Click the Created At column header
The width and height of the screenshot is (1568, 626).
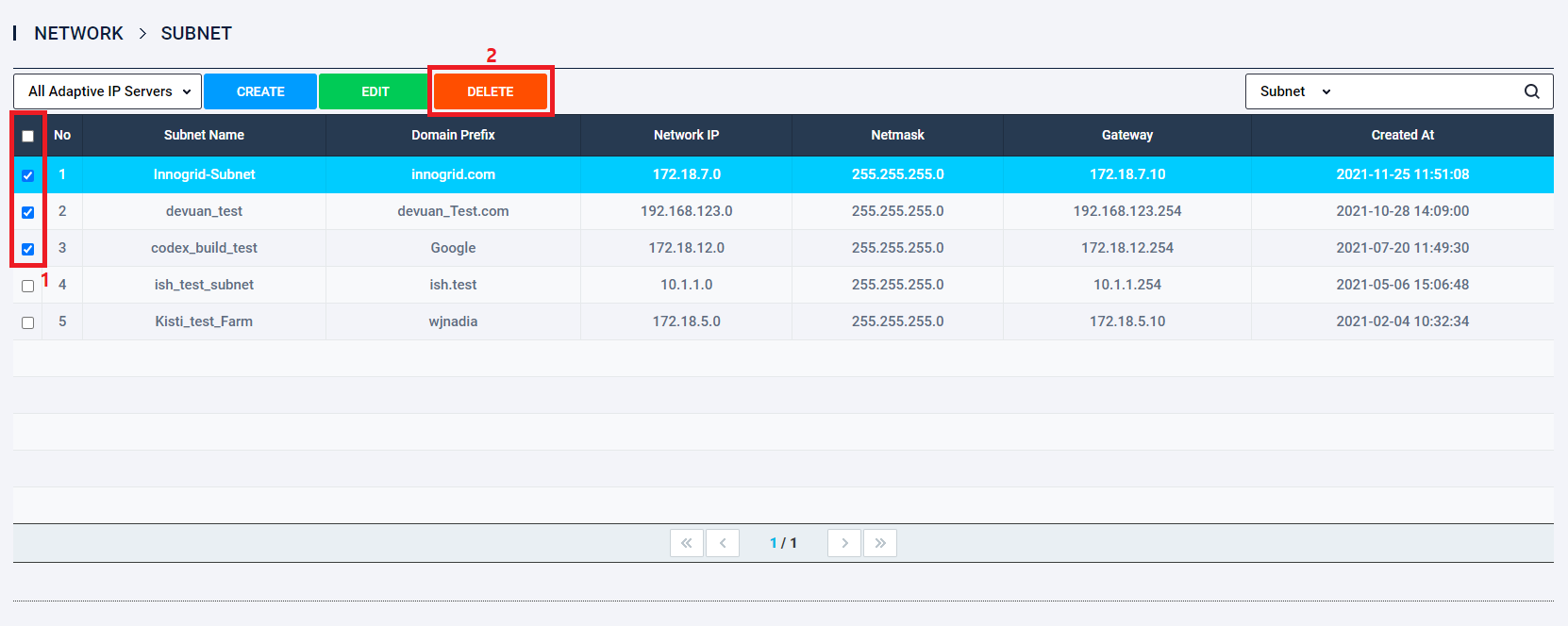(1403, 135)
